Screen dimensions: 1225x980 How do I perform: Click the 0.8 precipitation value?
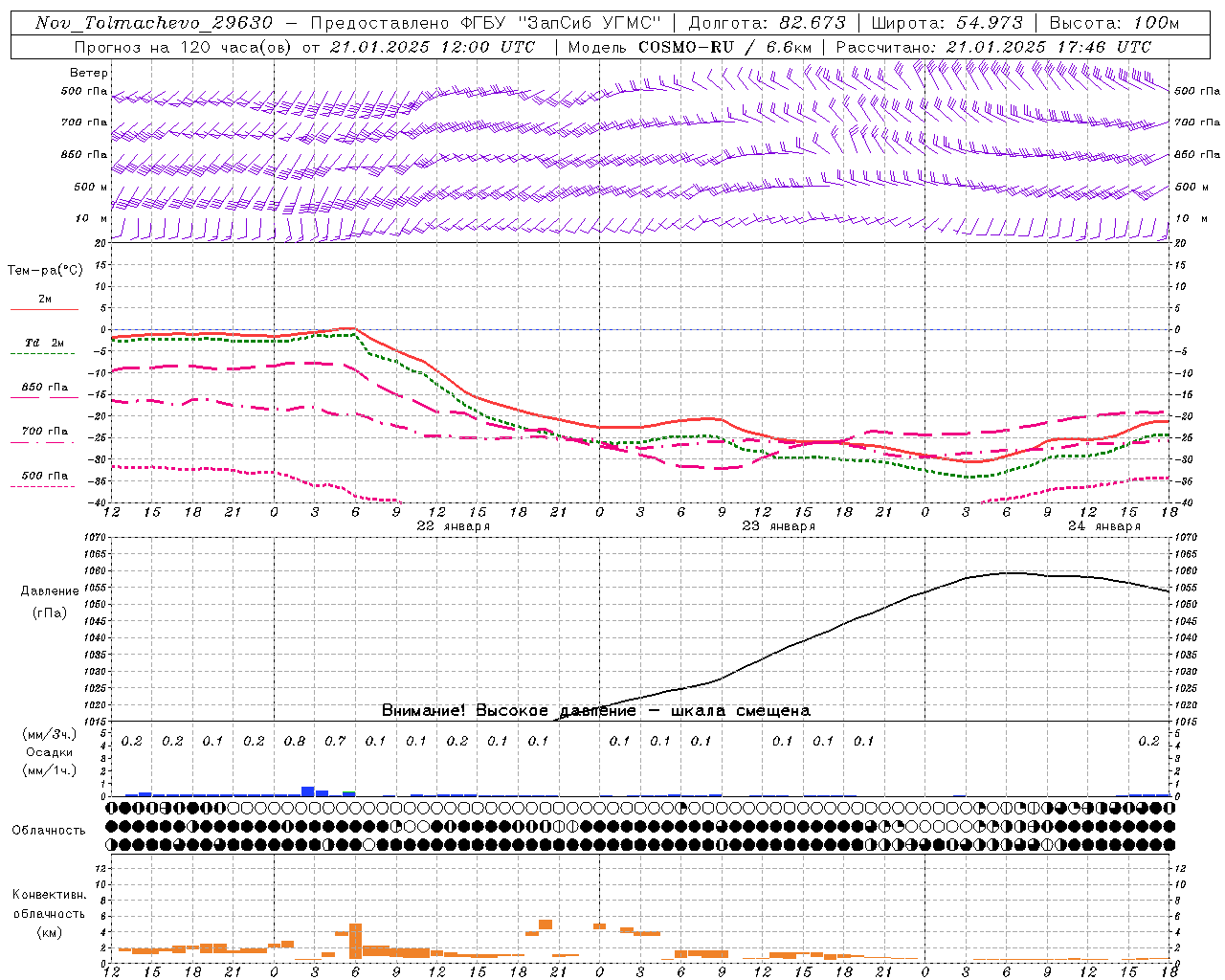(x=295, y=742)
